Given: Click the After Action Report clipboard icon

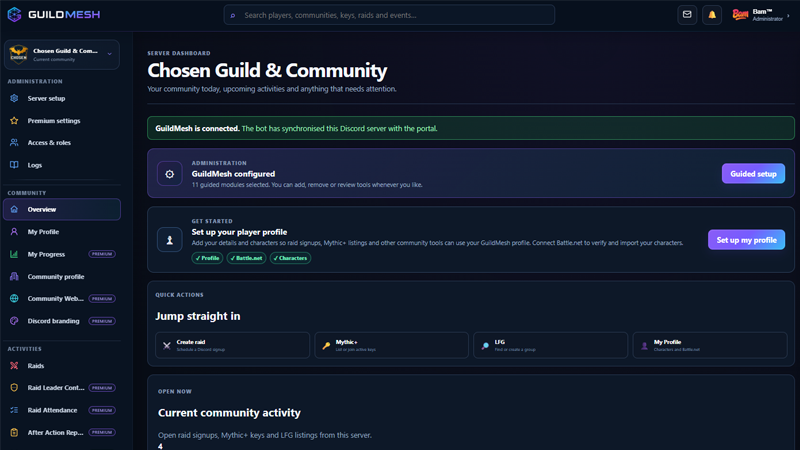Looking at the screenshot, I should pos(14,433).
